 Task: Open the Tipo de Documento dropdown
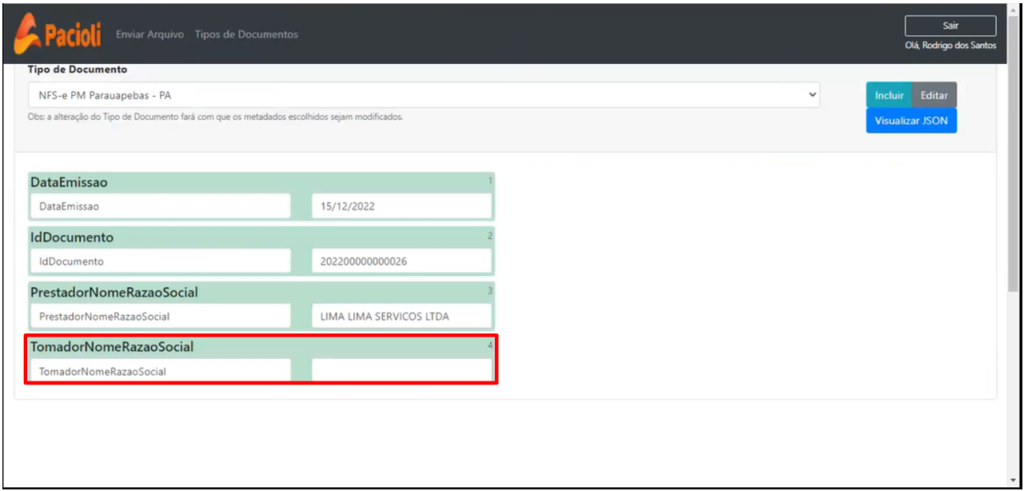(x=424, y=95)
